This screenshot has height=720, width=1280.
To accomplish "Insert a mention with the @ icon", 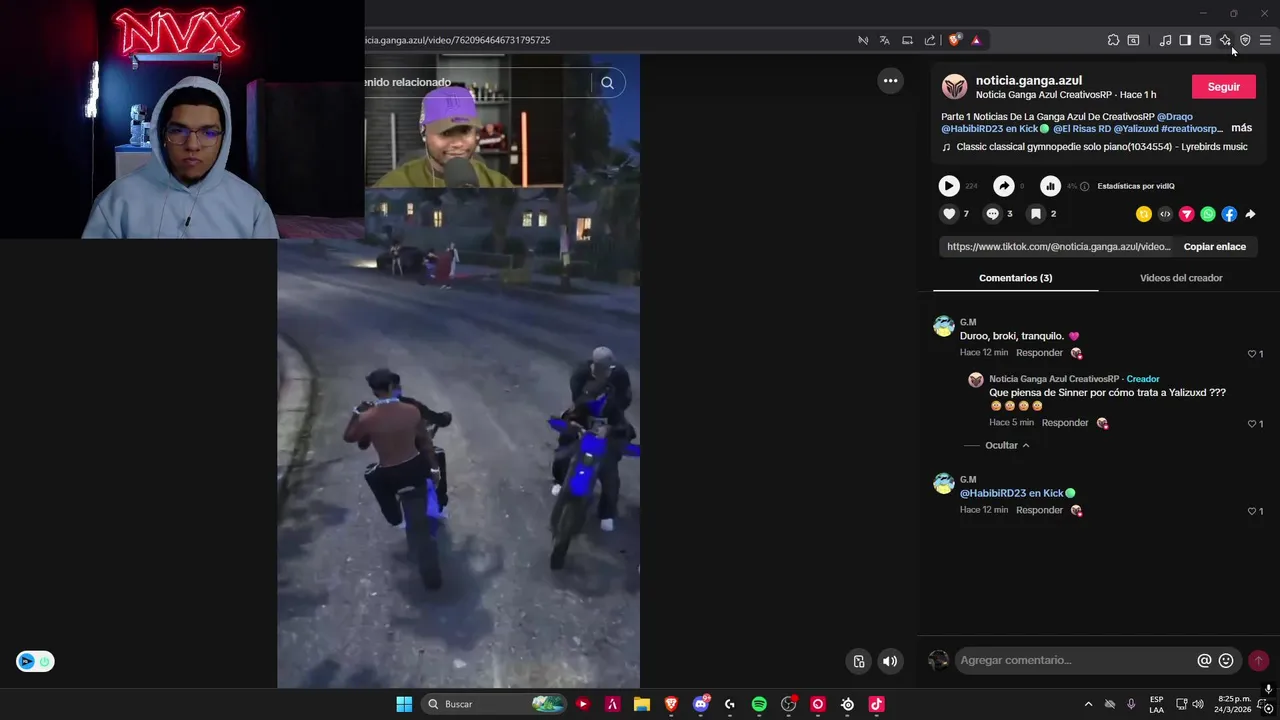I will click(x=1204, y=661).
